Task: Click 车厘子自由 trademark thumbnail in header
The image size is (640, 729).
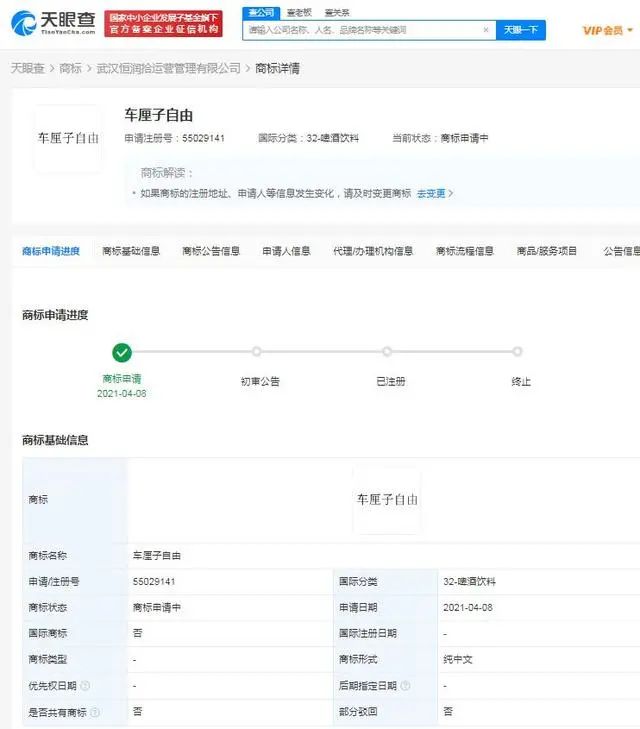Action: [69, 138]
